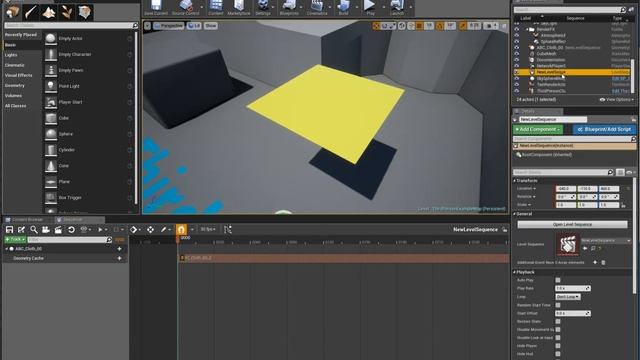Open Settings in the main toolbar
Screen dimensions: 640x360
coord(263,8)
